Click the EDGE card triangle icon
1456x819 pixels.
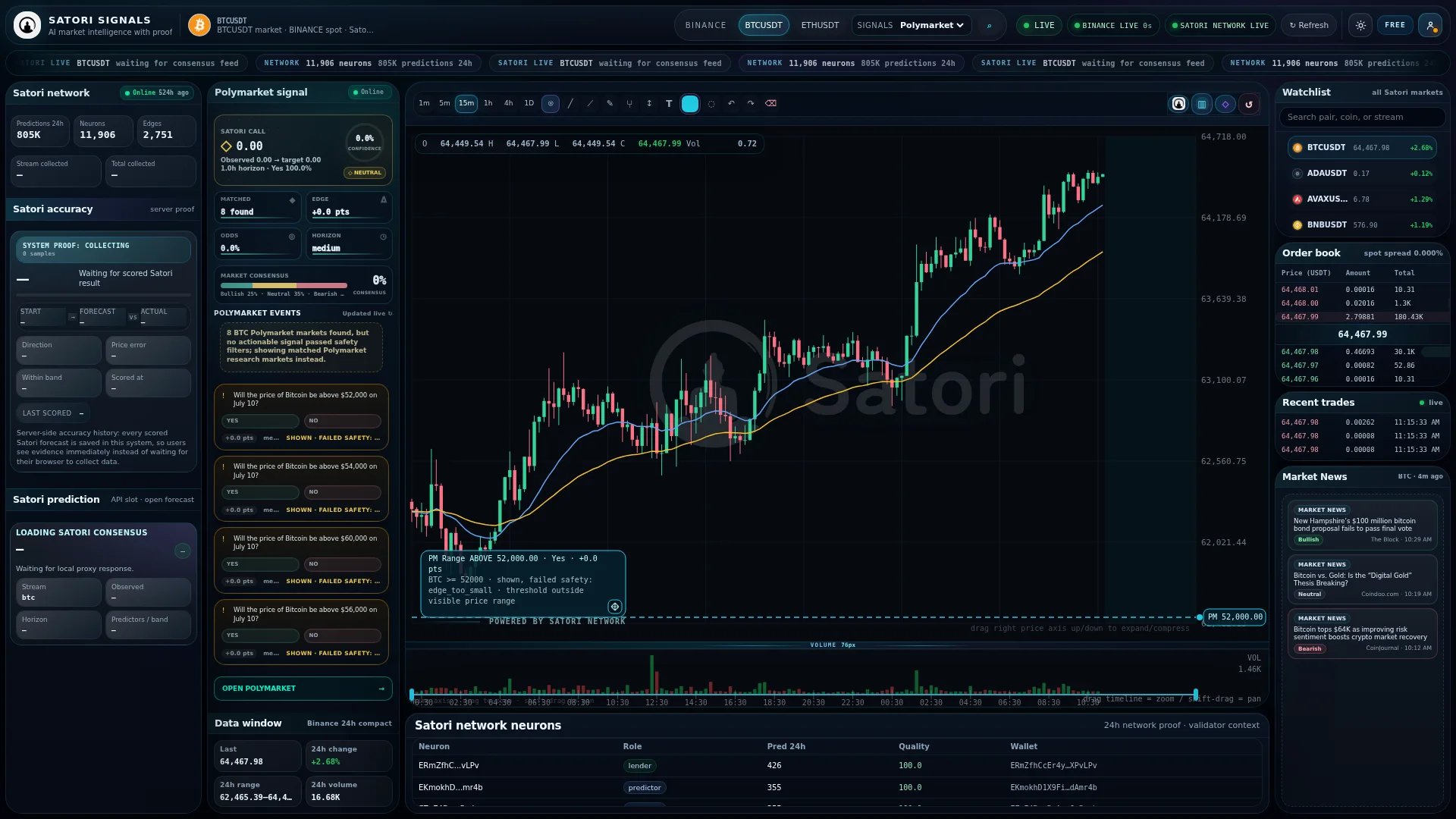[x=384, y=200]
